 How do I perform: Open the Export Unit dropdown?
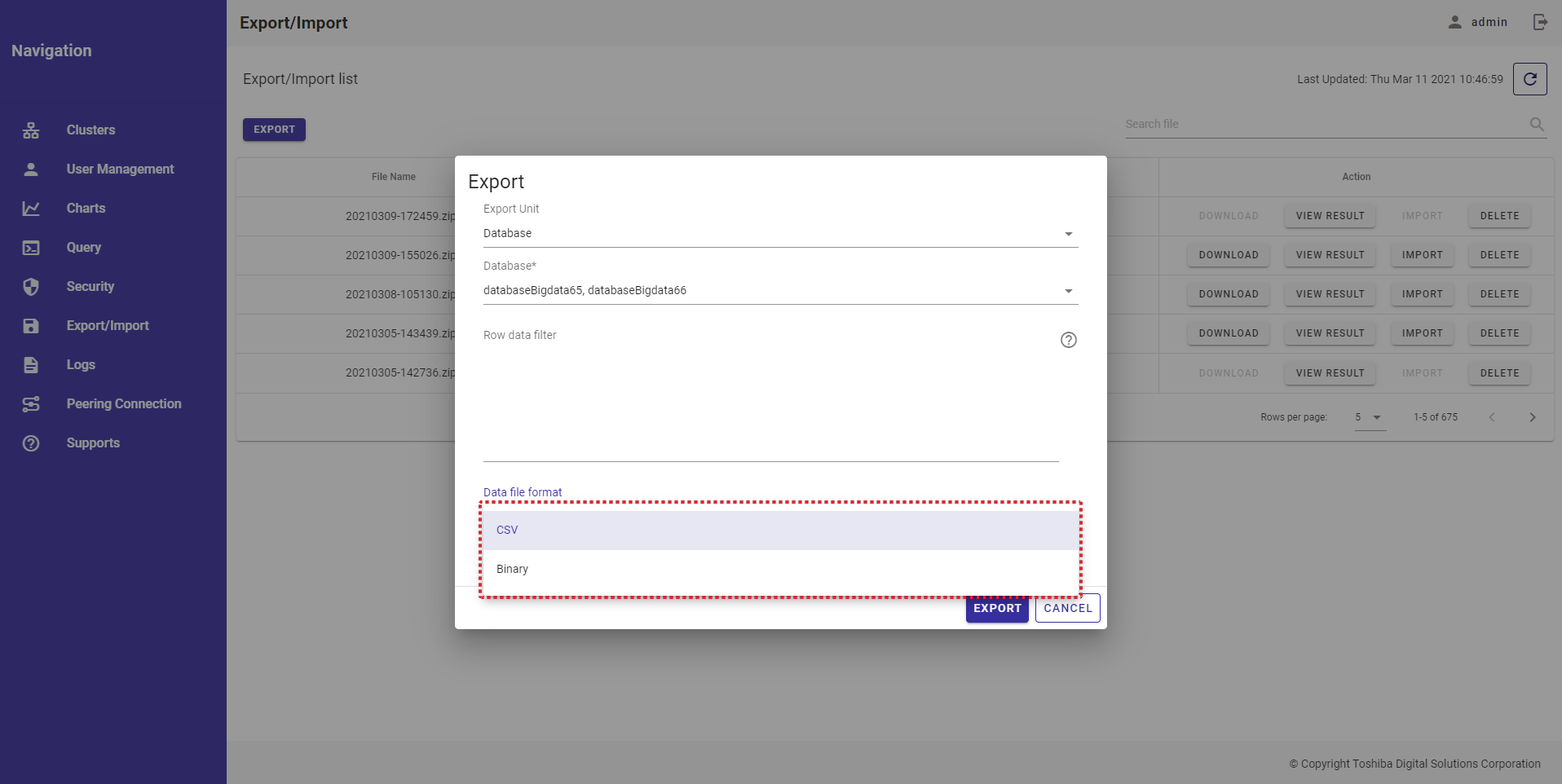tap(780, 234)
